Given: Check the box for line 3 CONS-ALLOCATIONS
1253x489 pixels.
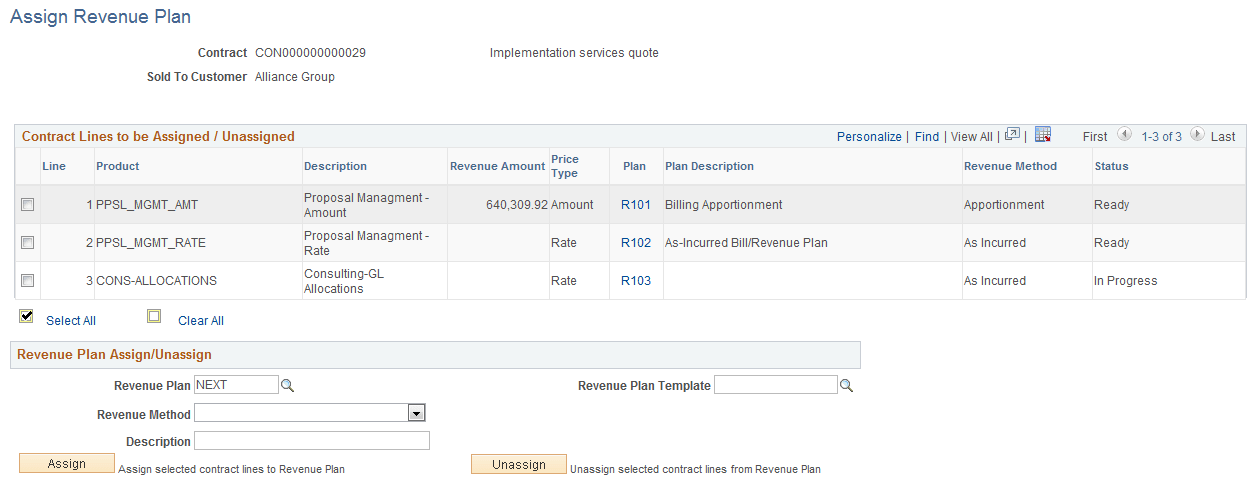Looking at the screenshot, I should coord(28,280).
